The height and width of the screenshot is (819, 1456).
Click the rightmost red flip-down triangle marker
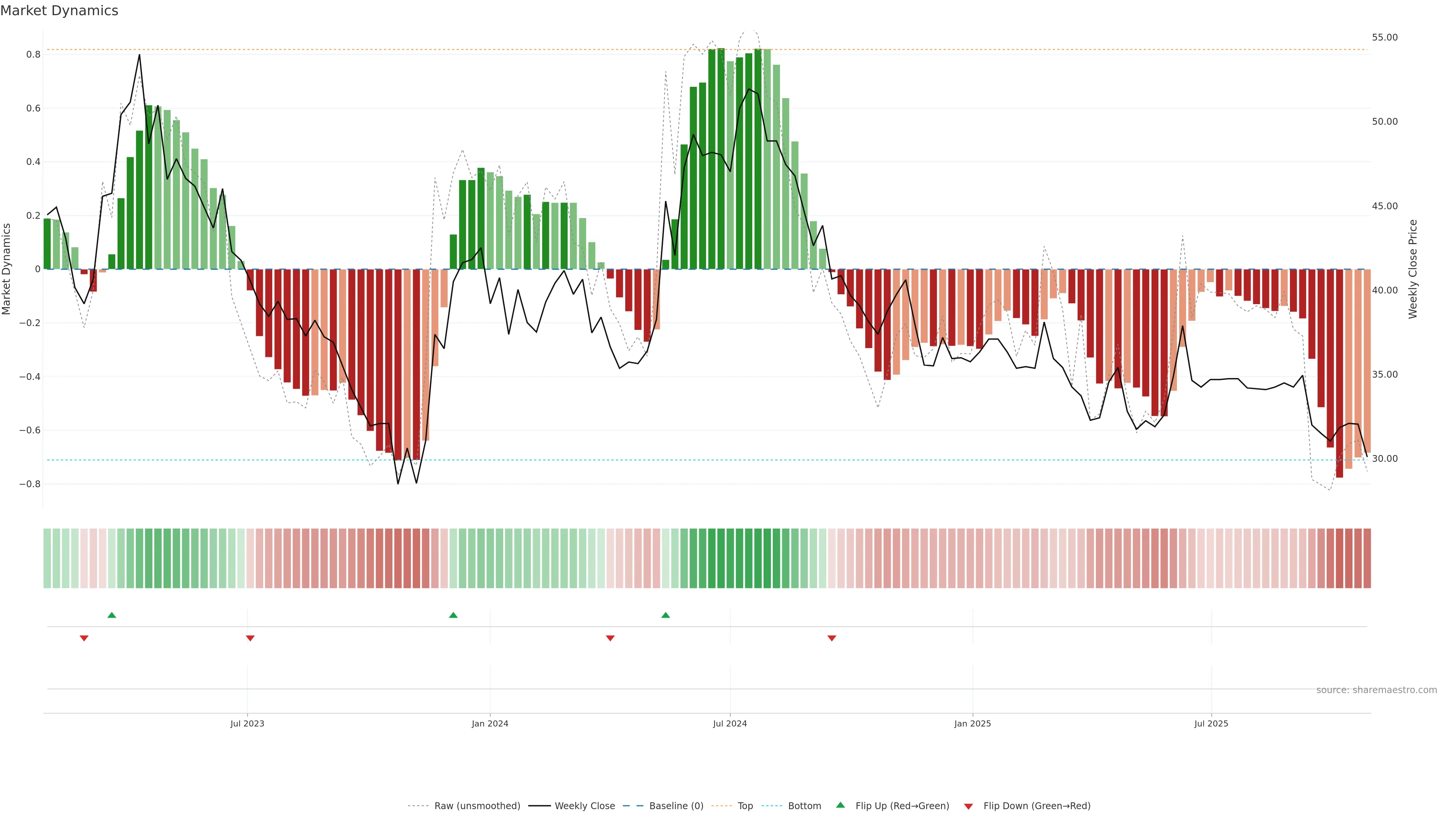pyautogui.click(x=832, y=638)
